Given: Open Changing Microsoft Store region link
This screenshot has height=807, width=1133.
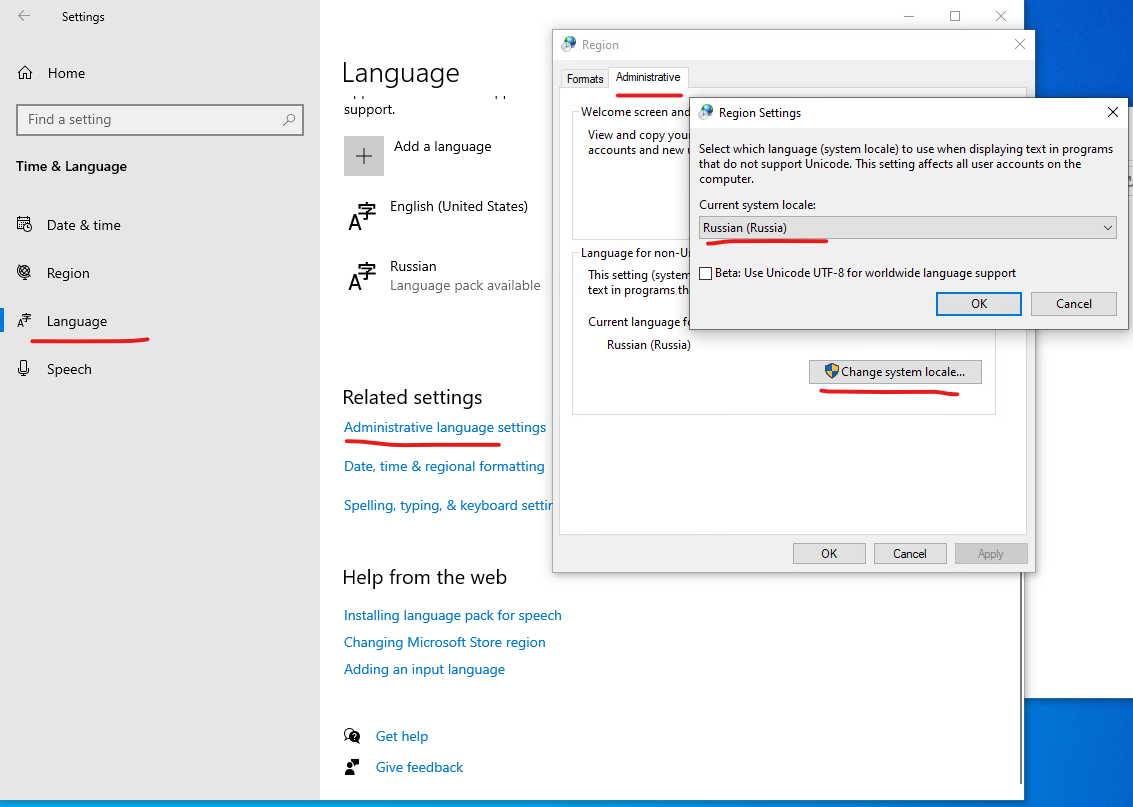Looking at the screenshot, I should click(444, 642).
